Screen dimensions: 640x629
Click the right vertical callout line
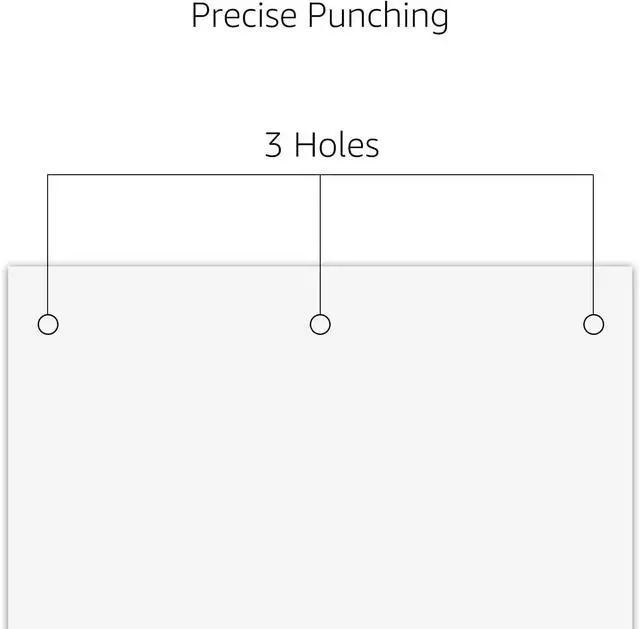(x=593, y=245)
